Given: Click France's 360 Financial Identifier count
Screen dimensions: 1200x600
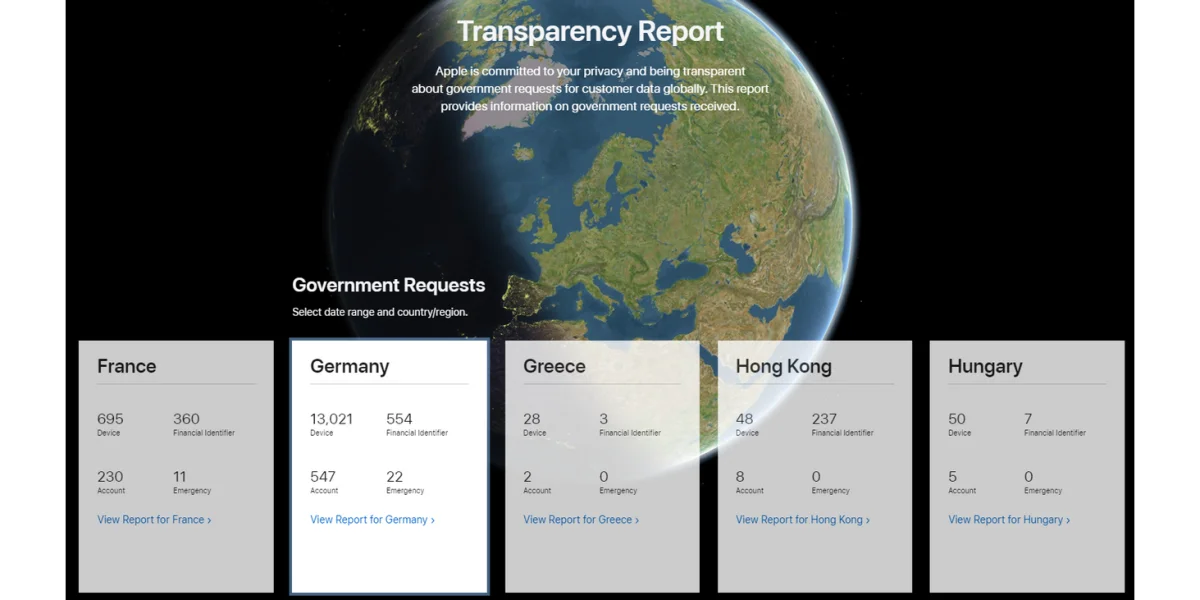Looking at the screenshot, I should [186, 419].
